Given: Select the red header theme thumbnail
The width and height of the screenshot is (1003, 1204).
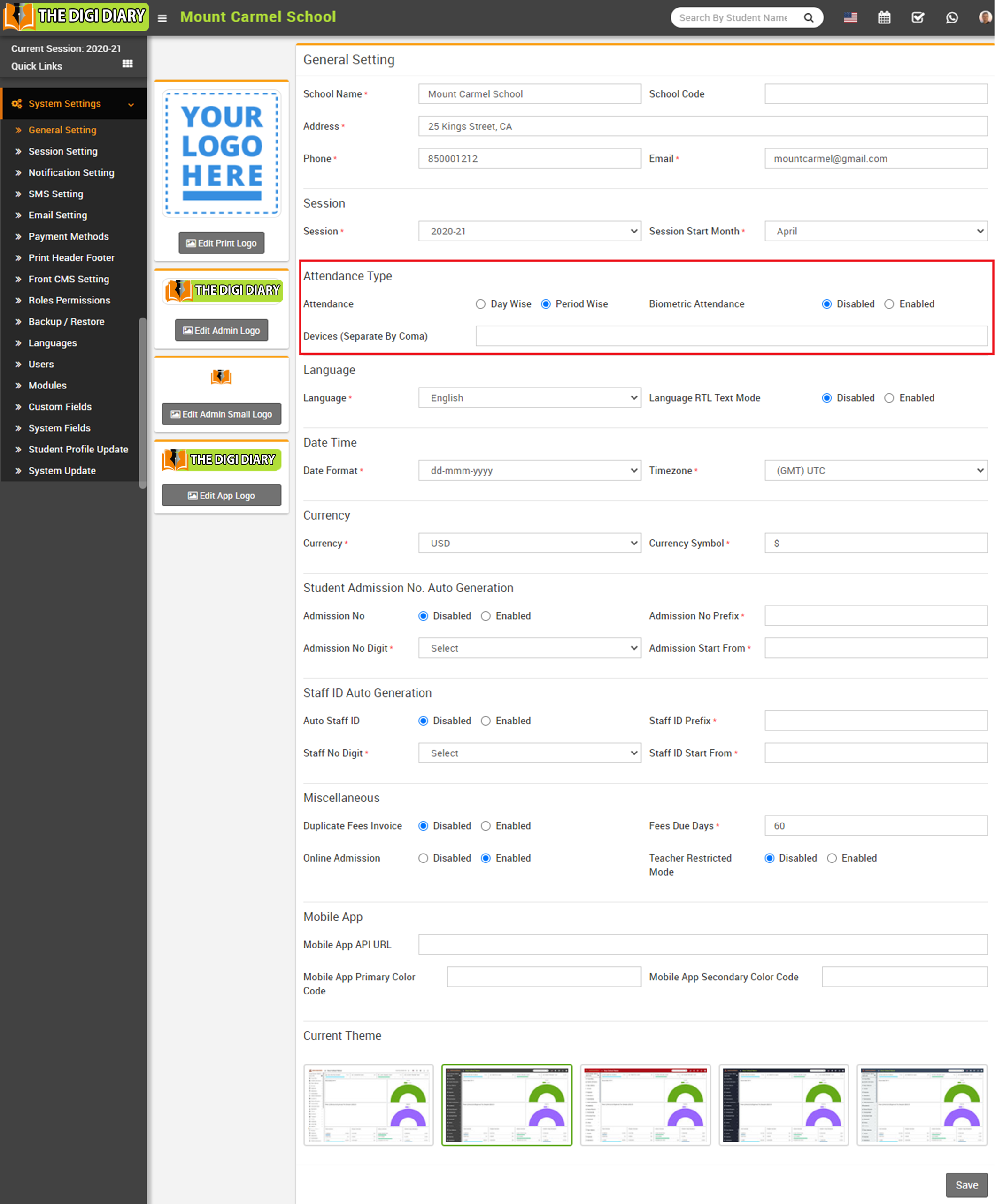Looking at the screenshot, I should coord(645,1105).
